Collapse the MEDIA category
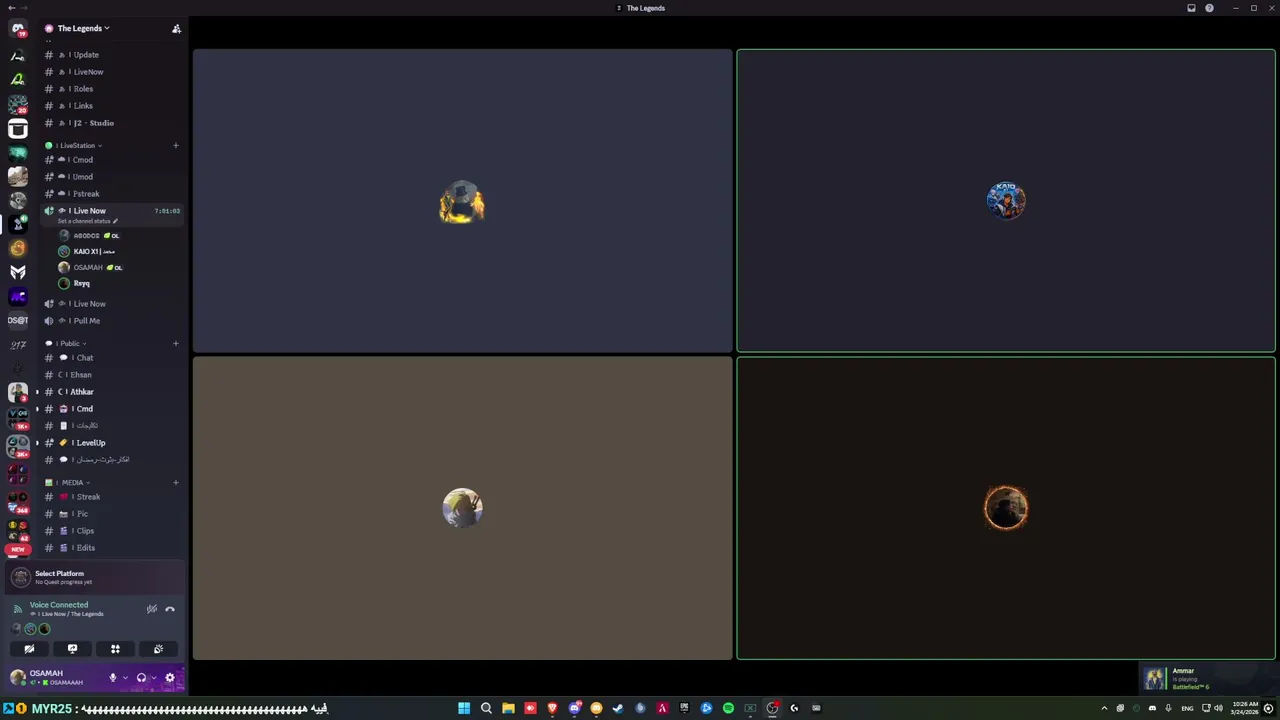 [x=68, y=483]
